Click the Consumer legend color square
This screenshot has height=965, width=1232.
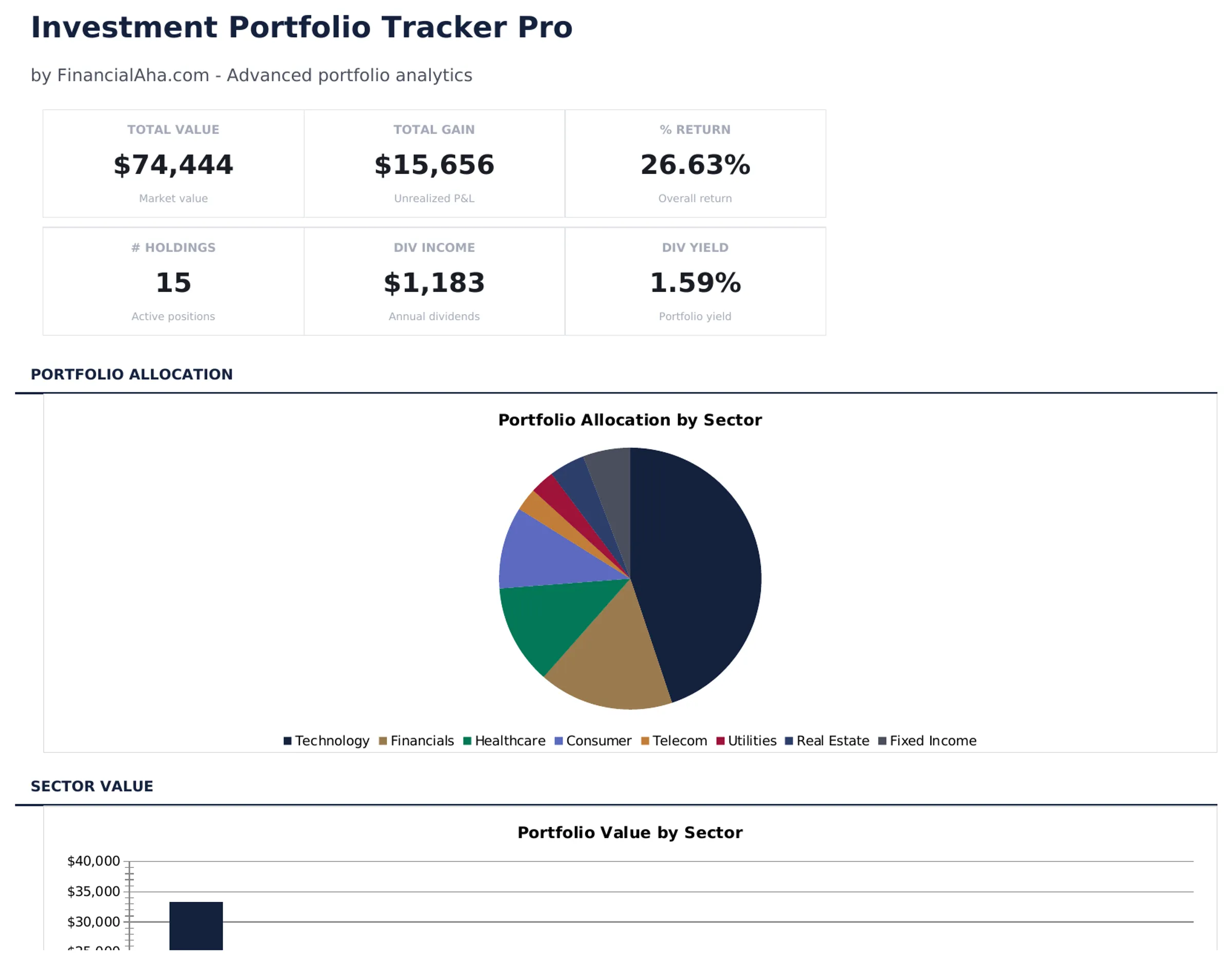pos(559,741)
